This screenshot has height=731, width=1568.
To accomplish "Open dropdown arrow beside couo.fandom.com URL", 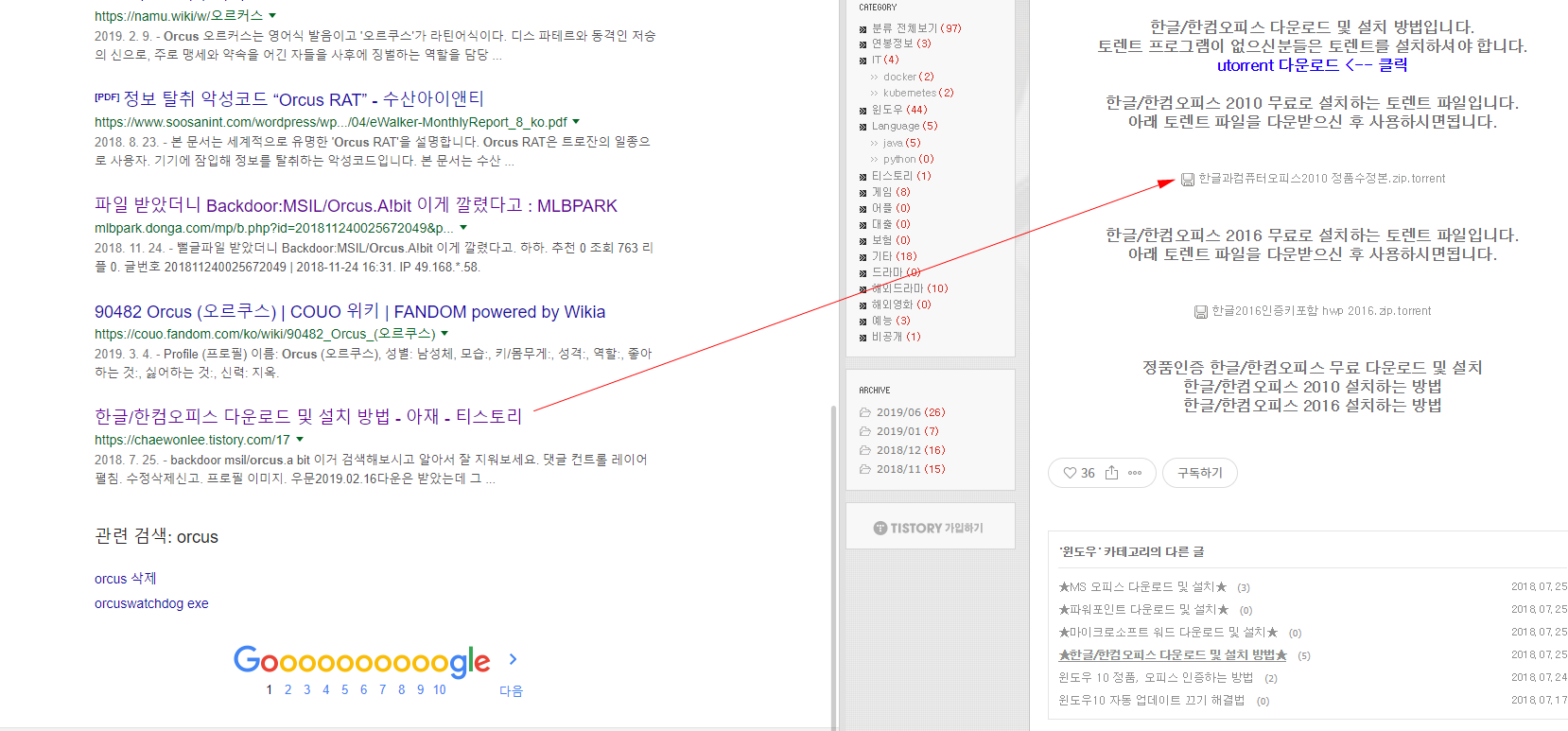I will click(444, 333).
